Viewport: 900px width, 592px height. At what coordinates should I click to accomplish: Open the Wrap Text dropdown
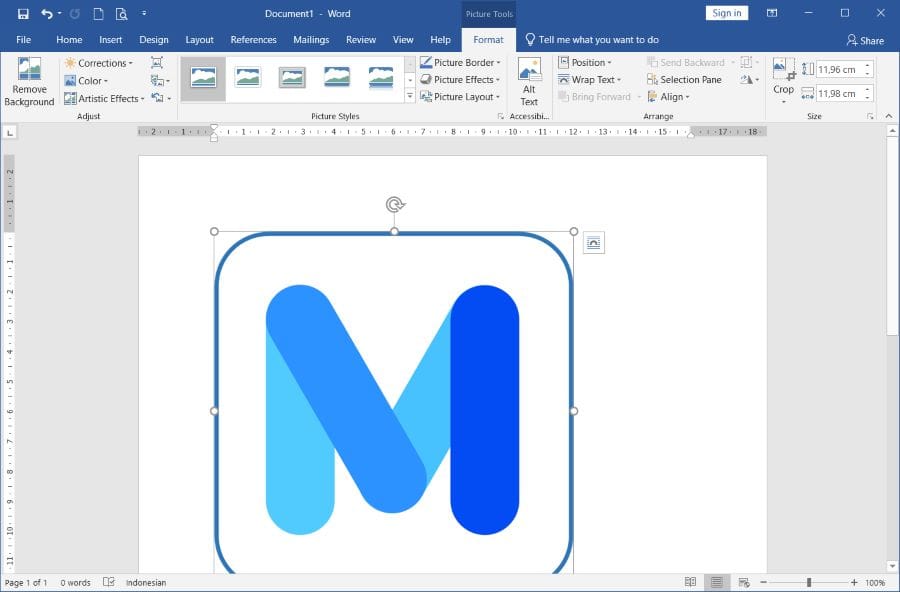590,80
